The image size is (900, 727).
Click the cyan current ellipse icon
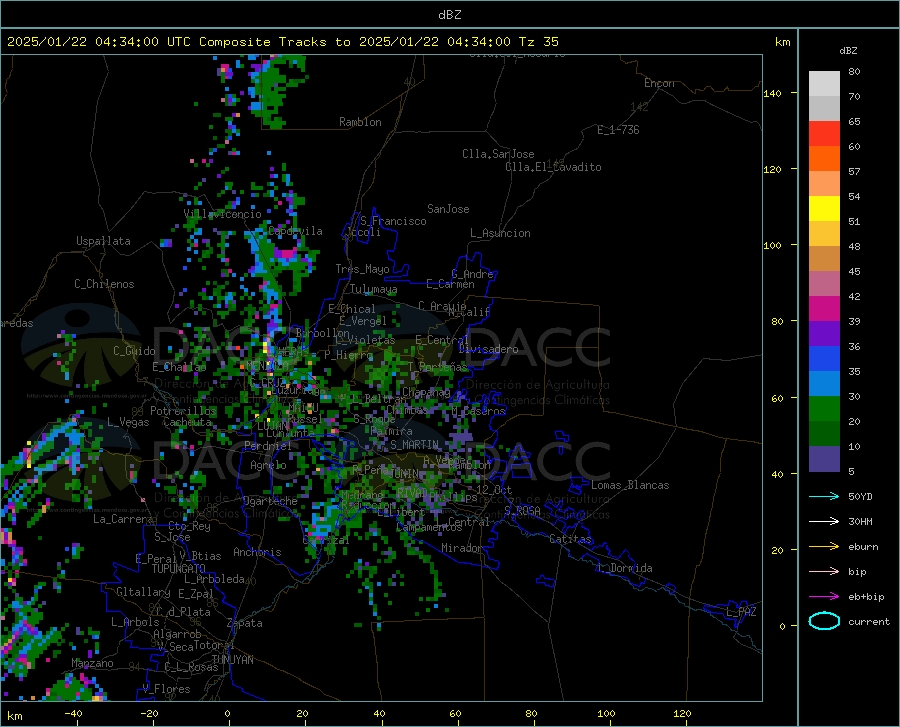point(824,621)
